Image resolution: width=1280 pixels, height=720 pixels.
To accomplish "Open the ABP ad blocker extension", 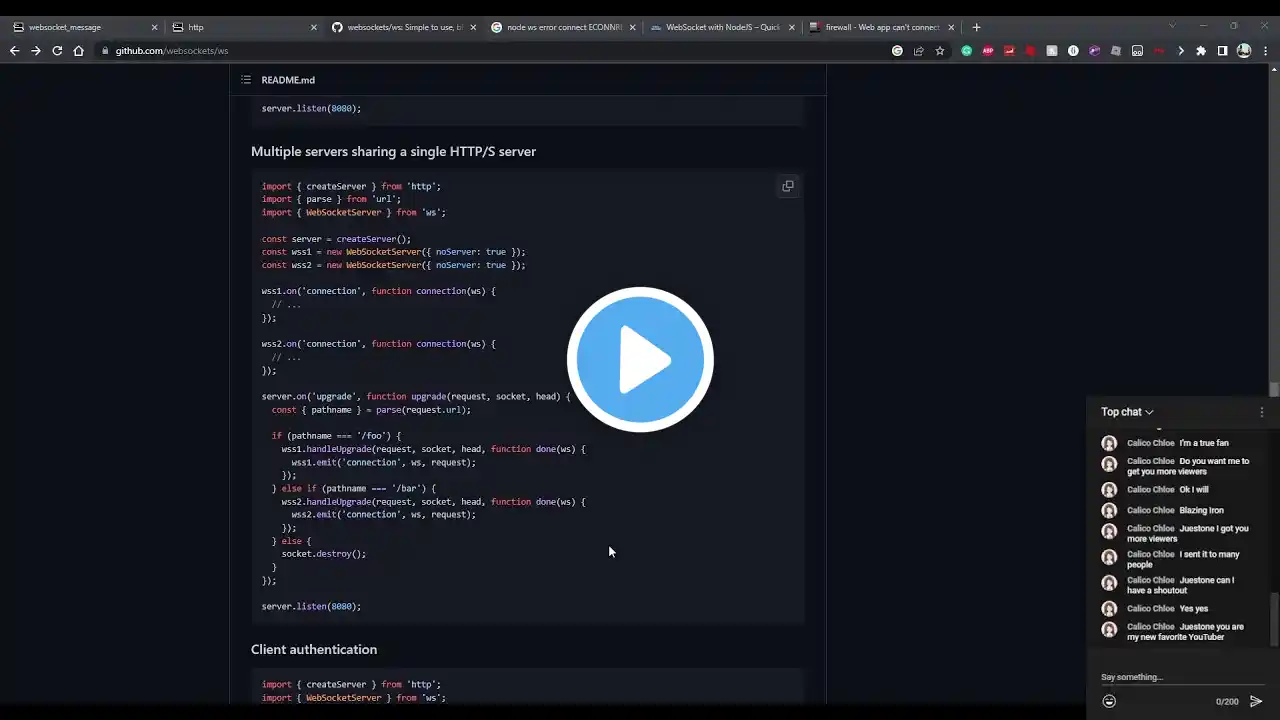I will [x=988, y=51].
